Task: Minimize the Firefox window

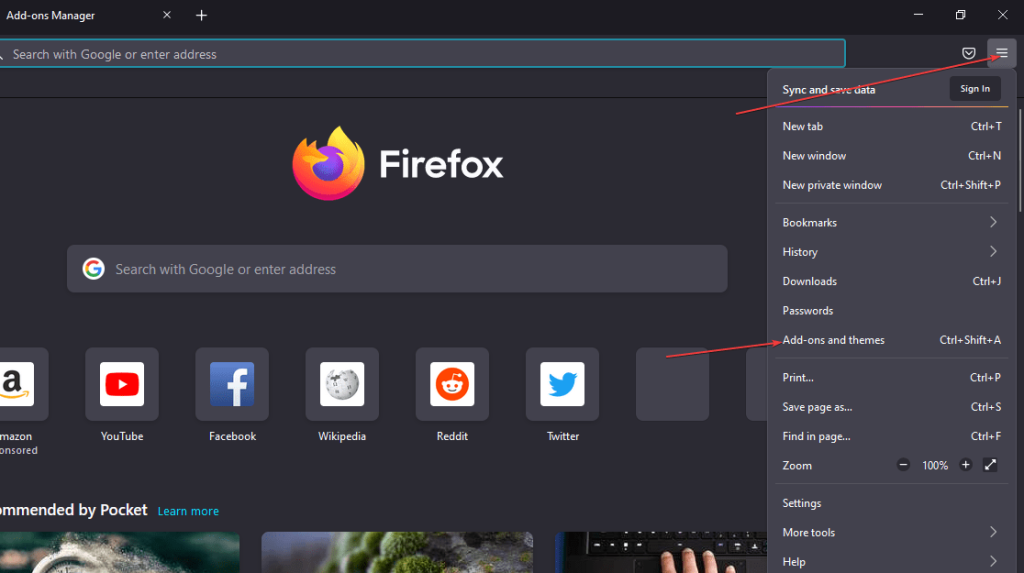Action: [918, 14]
